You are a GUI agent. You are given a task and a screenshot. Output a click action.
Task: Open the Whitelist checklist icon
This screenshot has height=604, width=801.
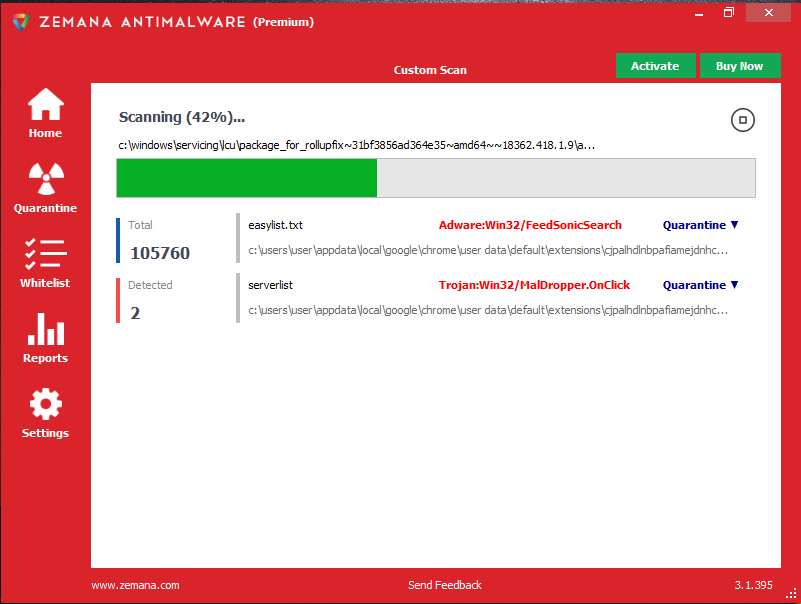click(45, 254)
